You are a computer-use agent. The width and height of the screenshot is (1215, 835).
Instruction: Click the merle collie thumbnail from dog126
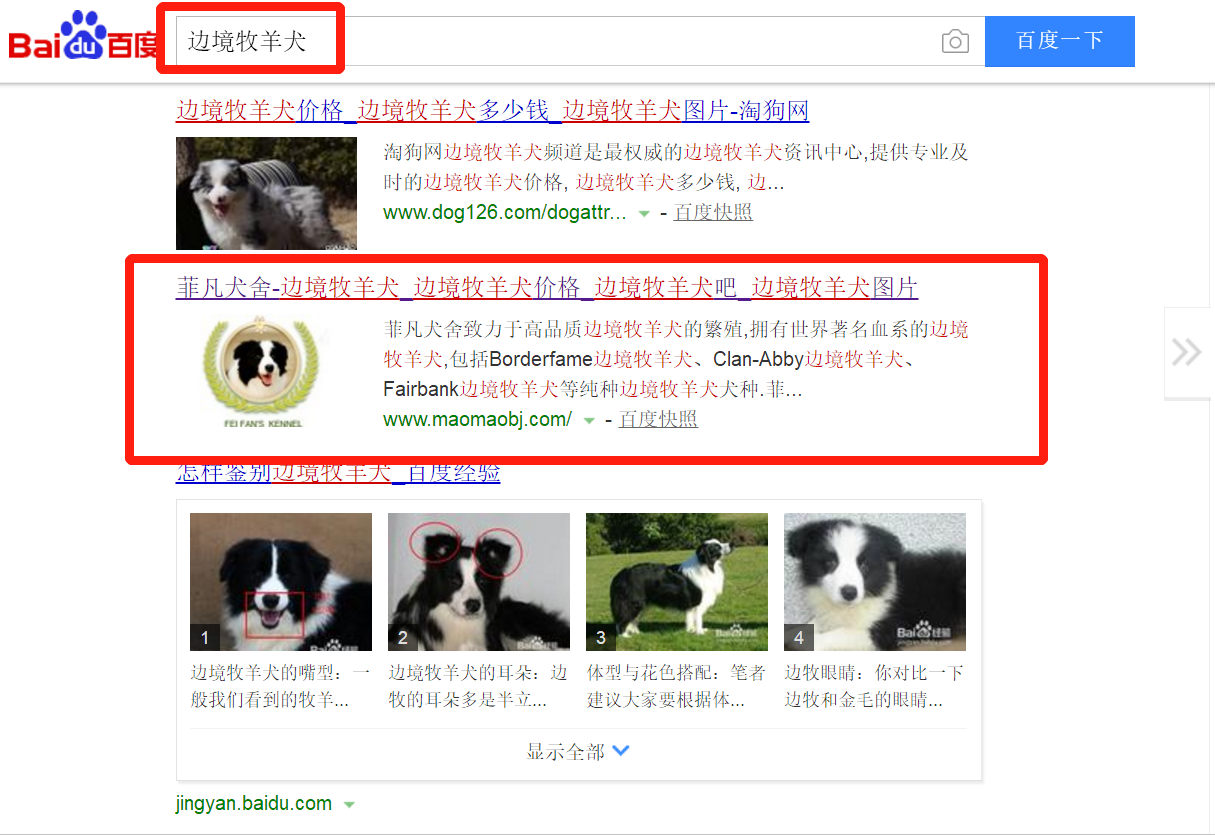(x=266, y=193)
